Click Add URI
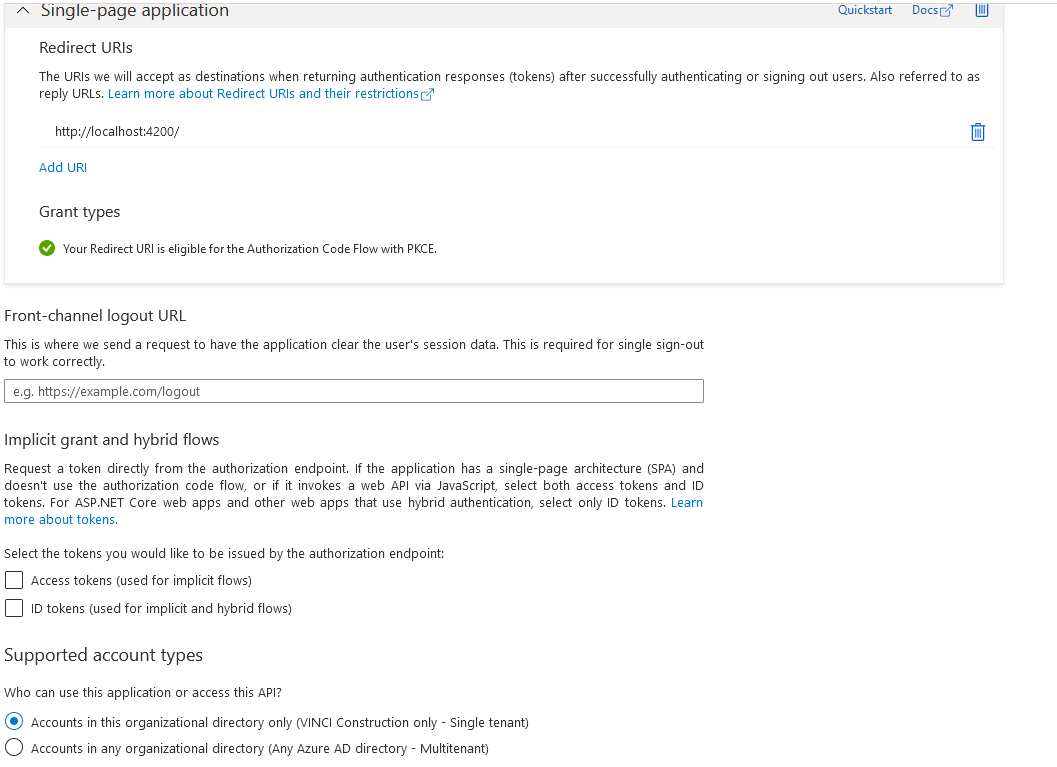1057x767 pixels. (x=62, y=167)
